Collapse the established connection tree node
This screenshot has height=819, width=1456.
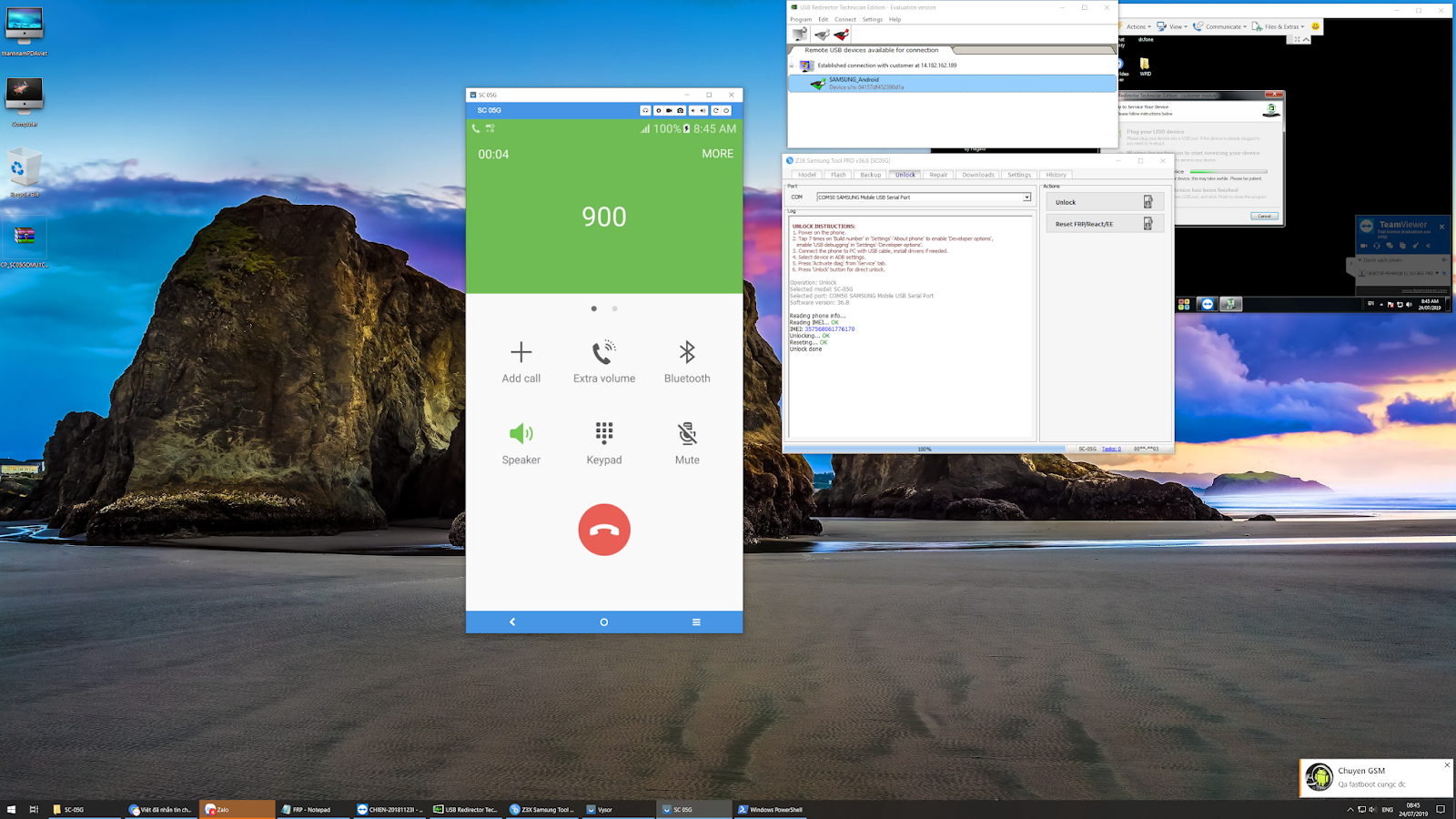coord(792,66)
